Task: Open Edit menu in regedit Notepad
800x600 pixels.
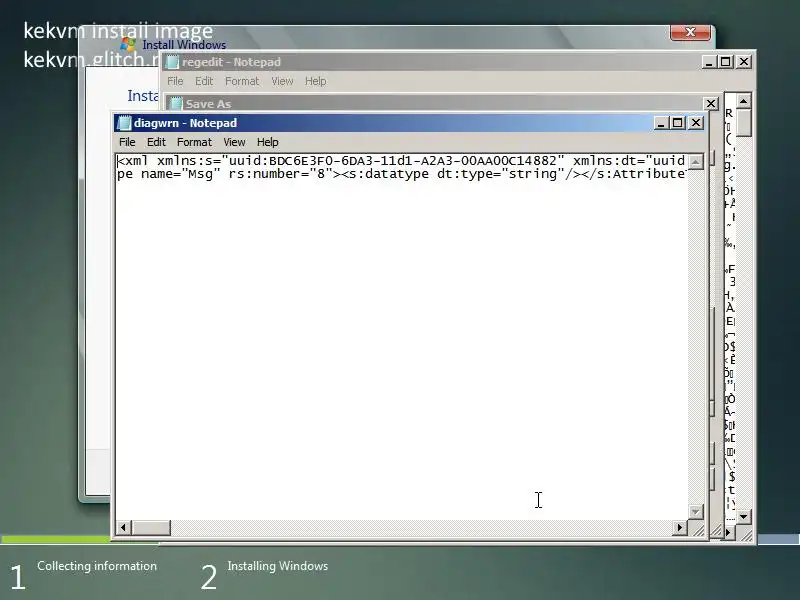Action: [204, 81]
